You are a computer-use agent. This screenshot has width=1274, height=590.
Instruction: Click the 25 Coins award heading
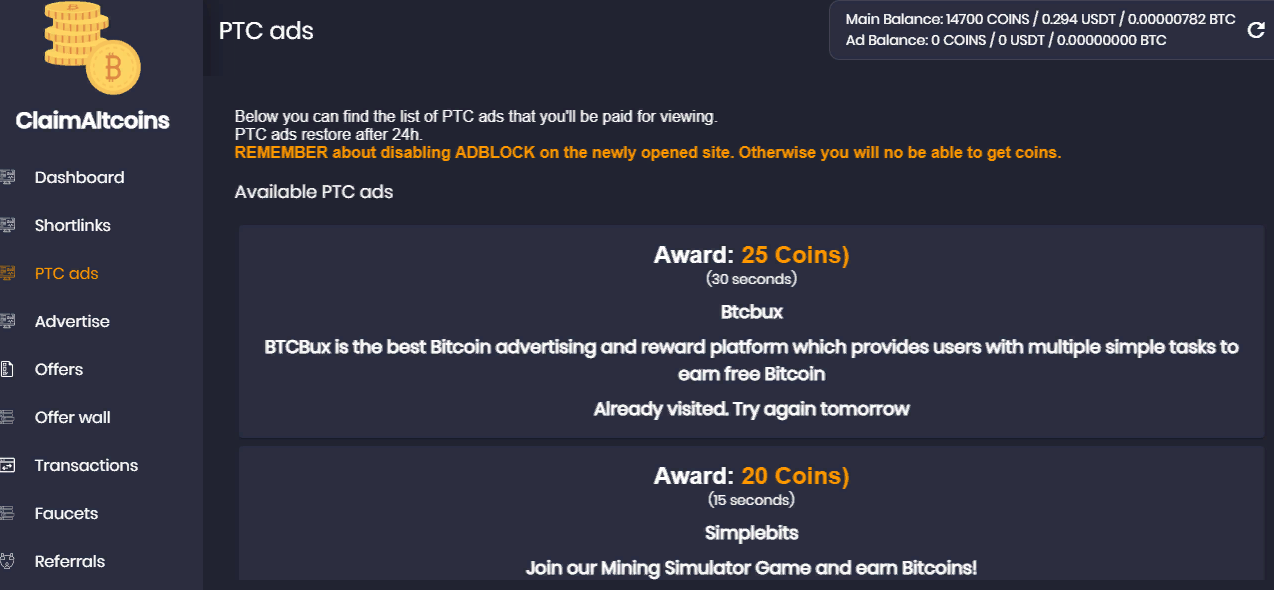click(x=752, y=255)
